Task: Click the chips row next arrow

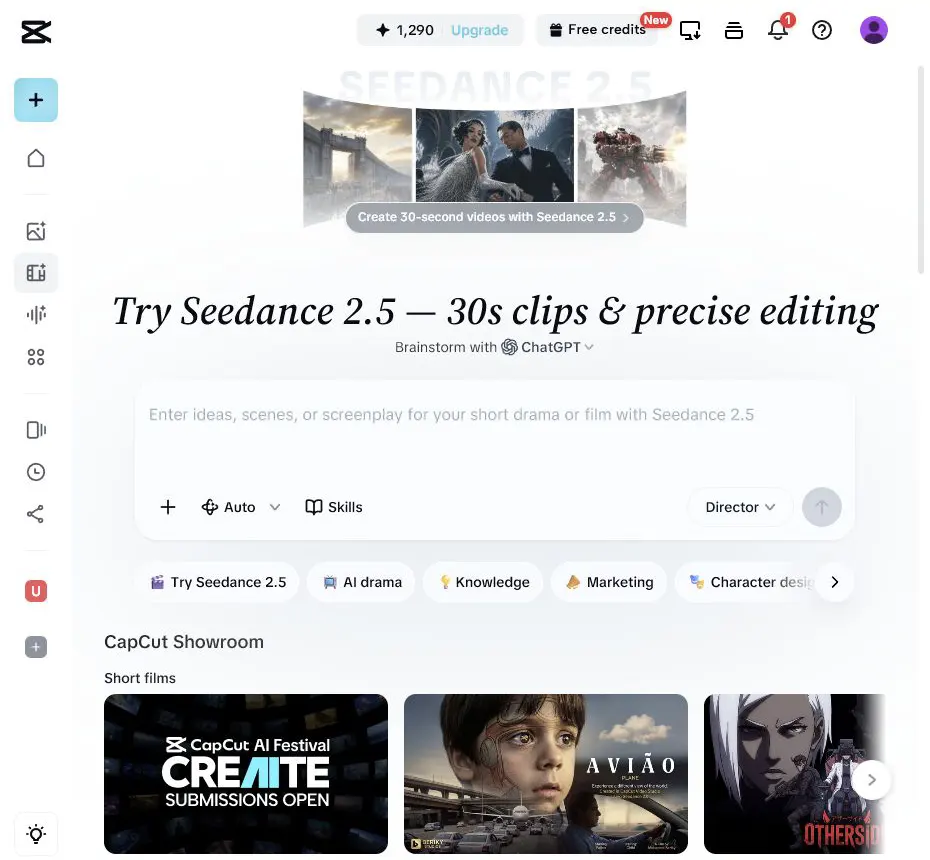Action: coord(835,582)
